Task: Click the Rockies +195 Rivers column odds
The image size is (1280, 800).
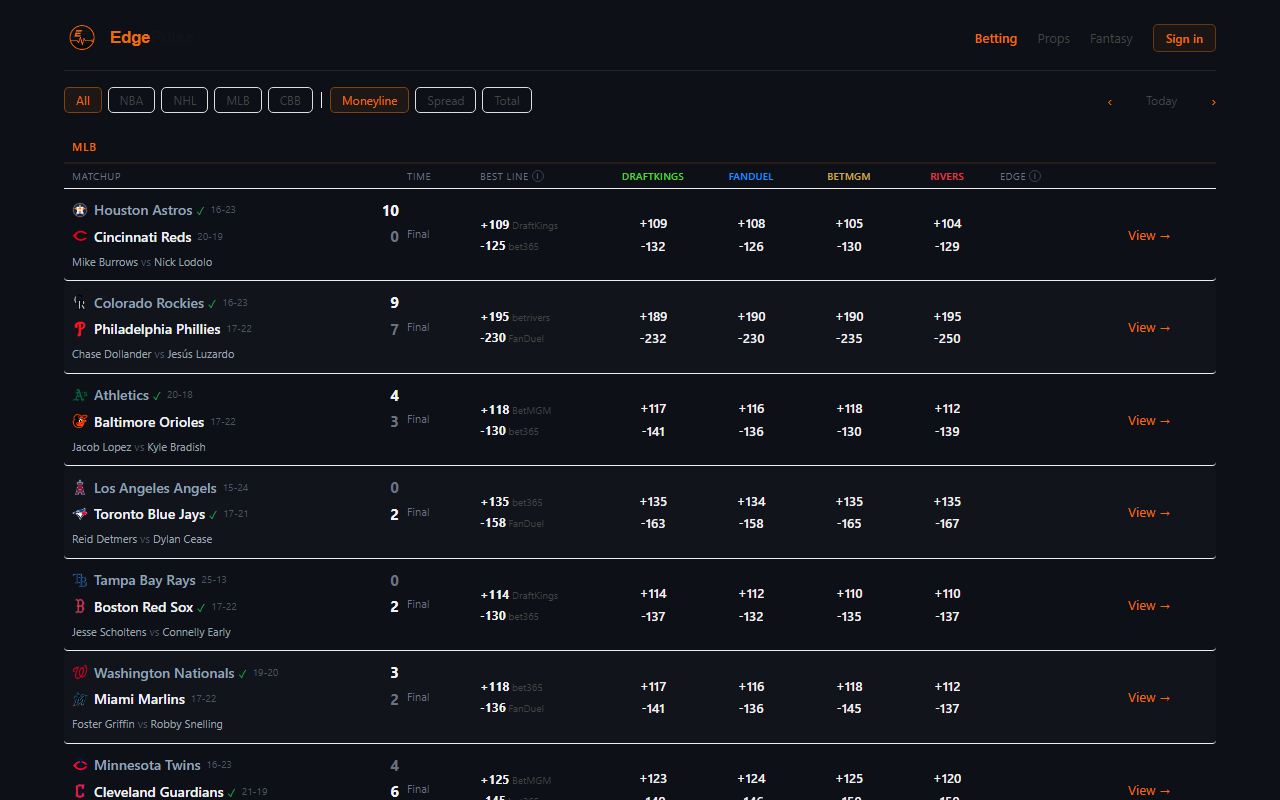Action: point(947,316)
